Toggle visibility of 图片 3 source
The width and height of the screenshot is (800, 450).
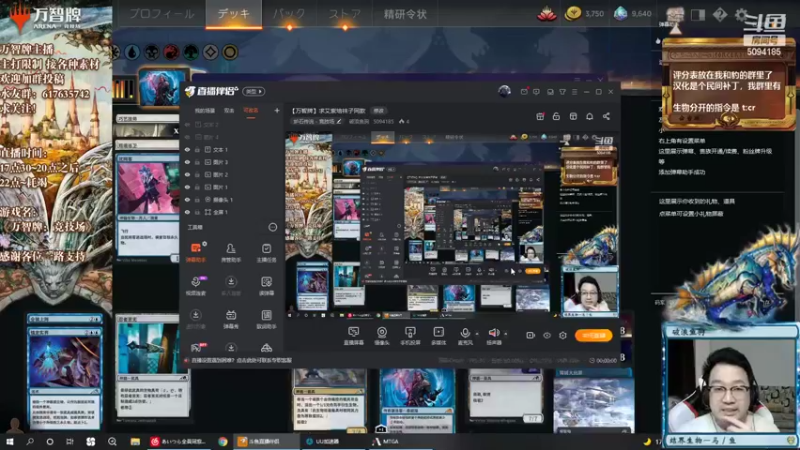click(x=187, y=162)
